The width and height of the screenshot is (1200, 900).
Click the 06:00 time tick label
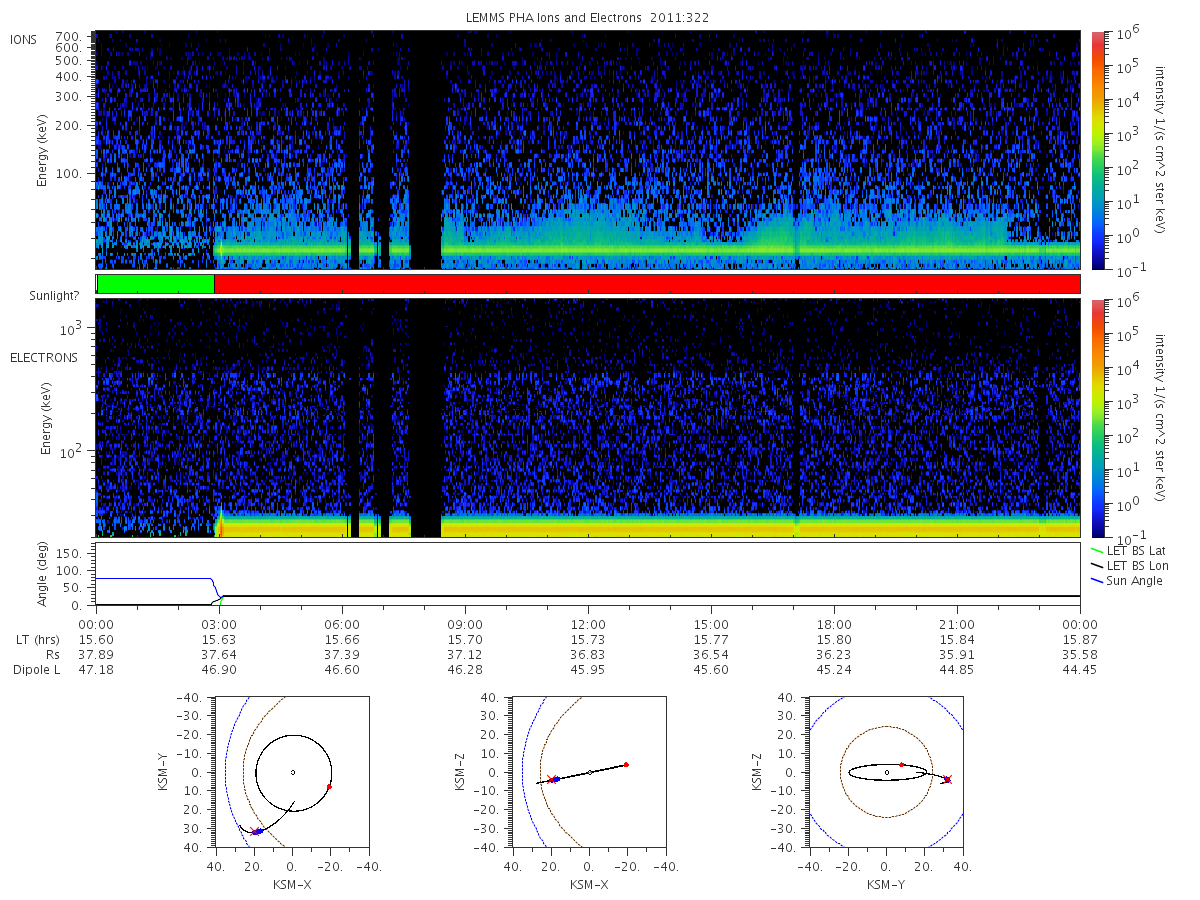tap(342, 625)
